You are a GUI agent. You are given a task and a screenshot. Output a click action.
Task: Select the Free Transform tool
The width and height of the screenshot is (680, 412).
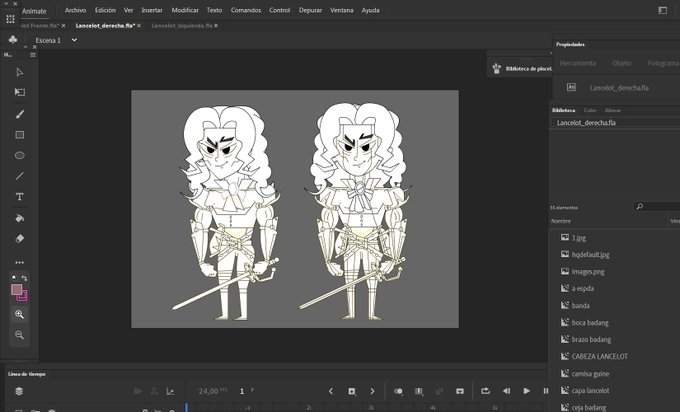(20, 92)
